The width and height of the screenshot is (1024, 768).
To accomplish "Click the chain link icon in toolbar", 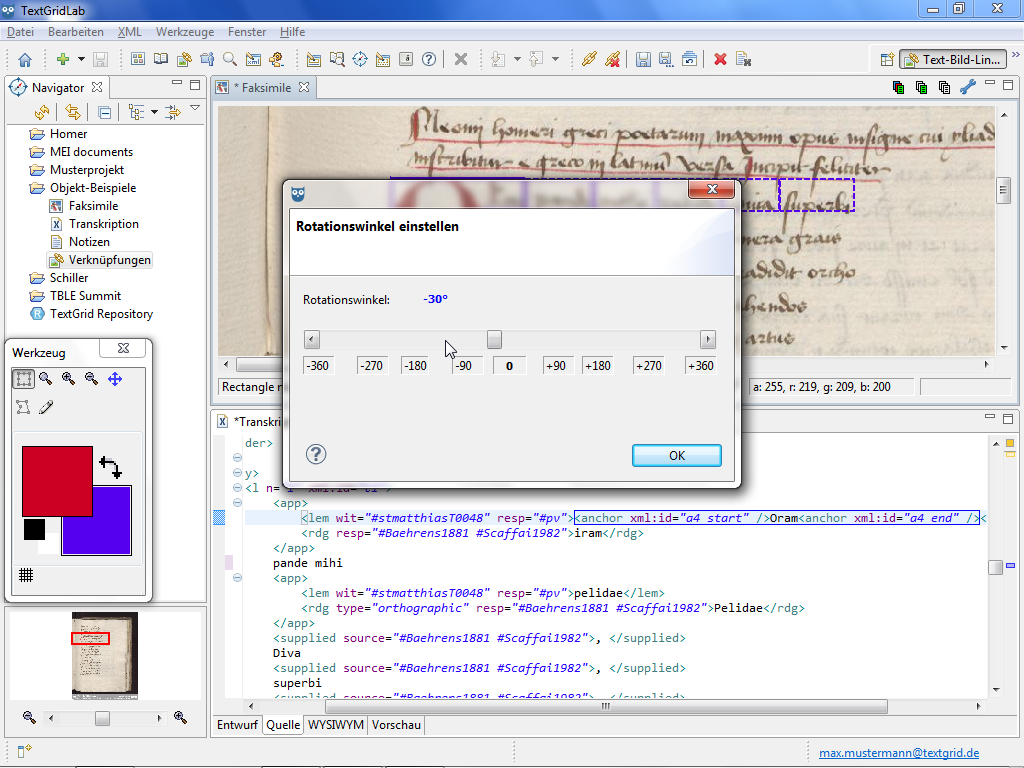I will click(x=589, y=59).
